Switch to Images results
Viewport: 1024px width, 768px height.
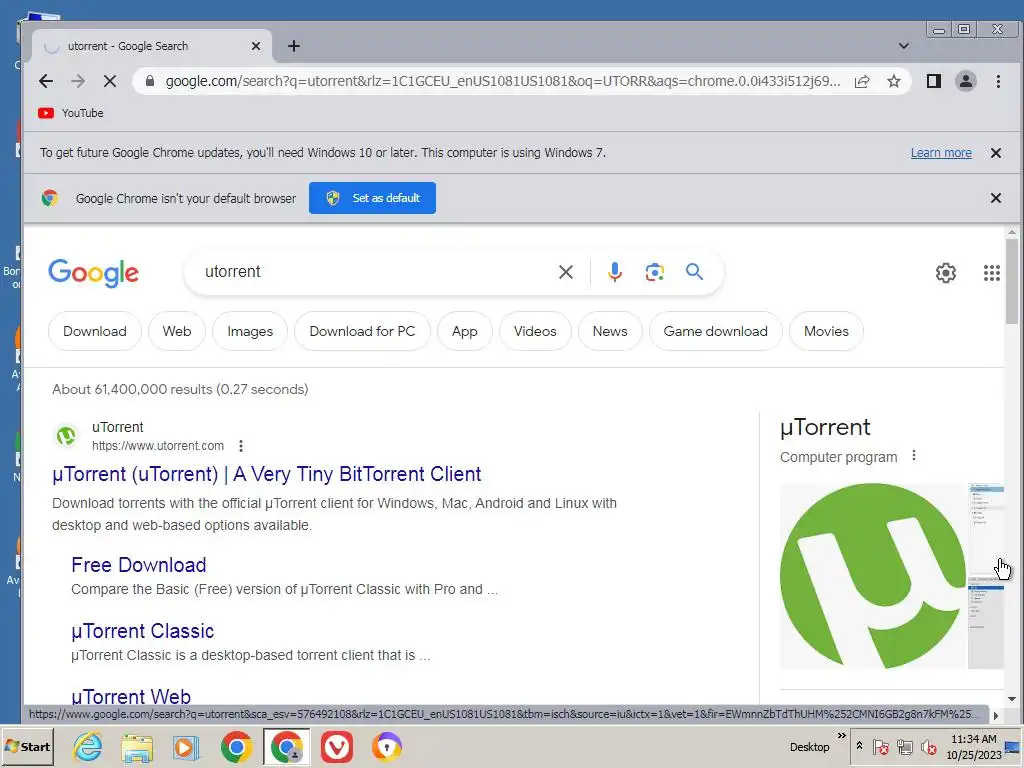click(250, 331)
